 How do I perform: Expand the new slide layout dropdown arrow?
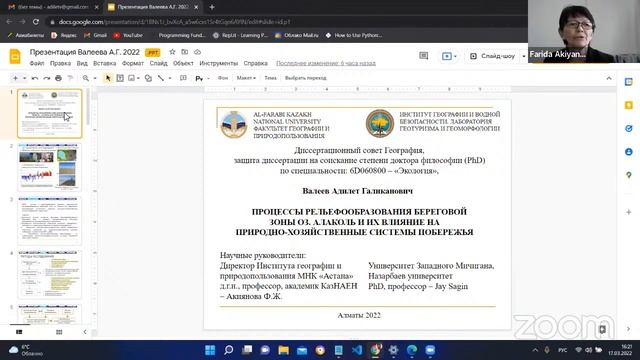coord(24,78)
